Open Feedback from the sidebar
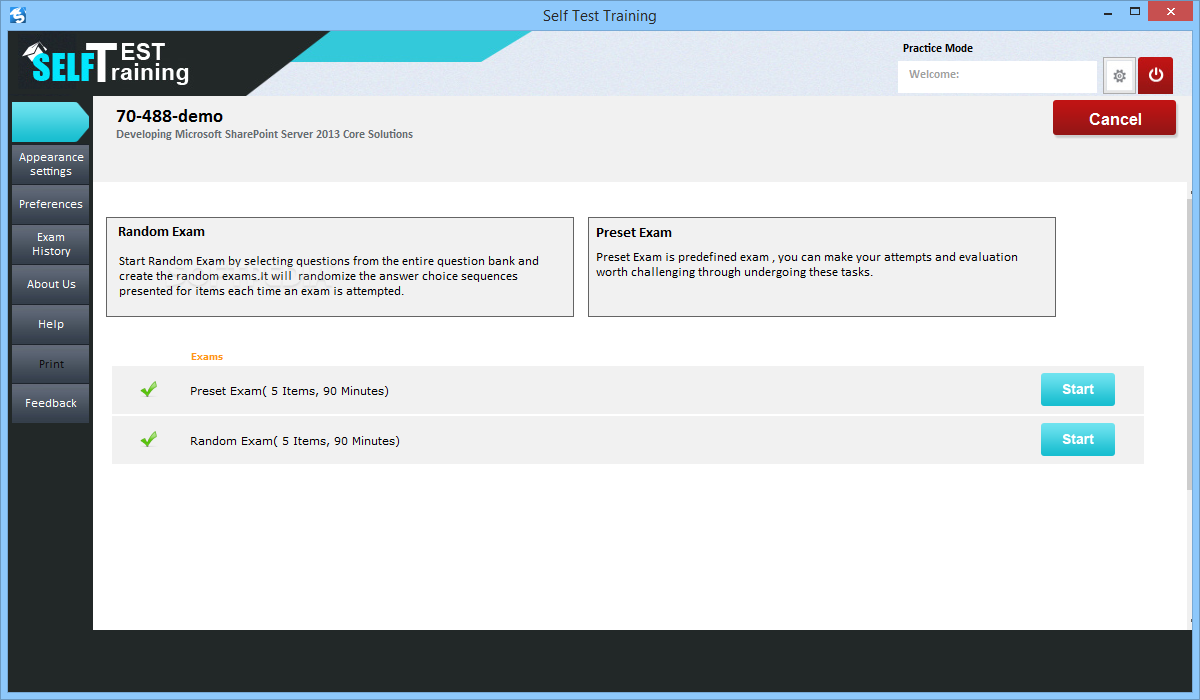The width and height of the screenshot is (1200, 700). tap(51, 403)
